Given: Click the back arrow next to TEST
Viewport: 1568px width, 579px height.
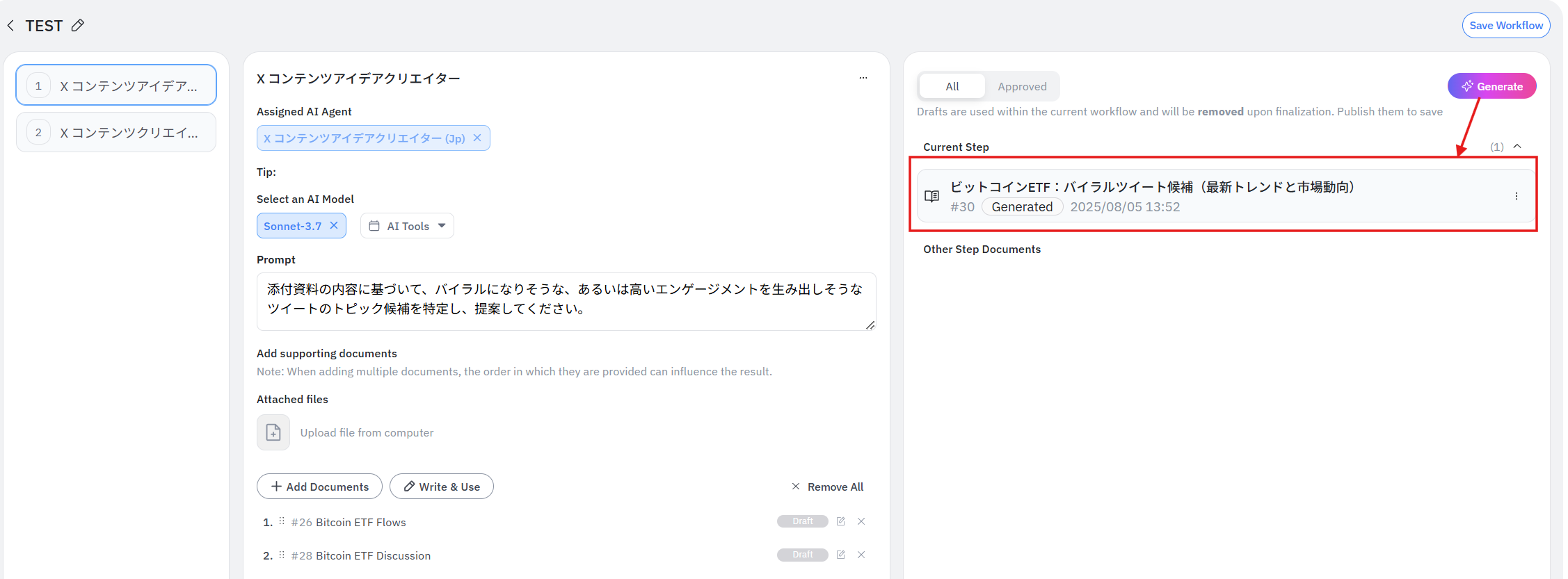Looking at the screenshot, I should pos(10,26).
